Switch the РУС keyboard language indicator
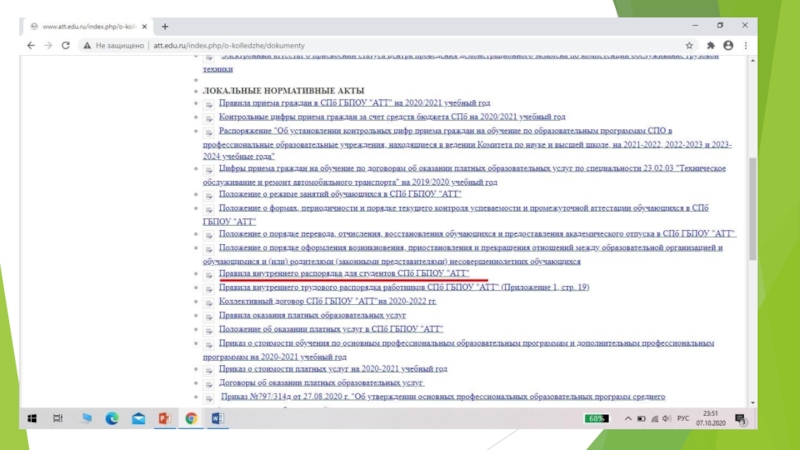This screenshot has height=450, width=800. 682,418
